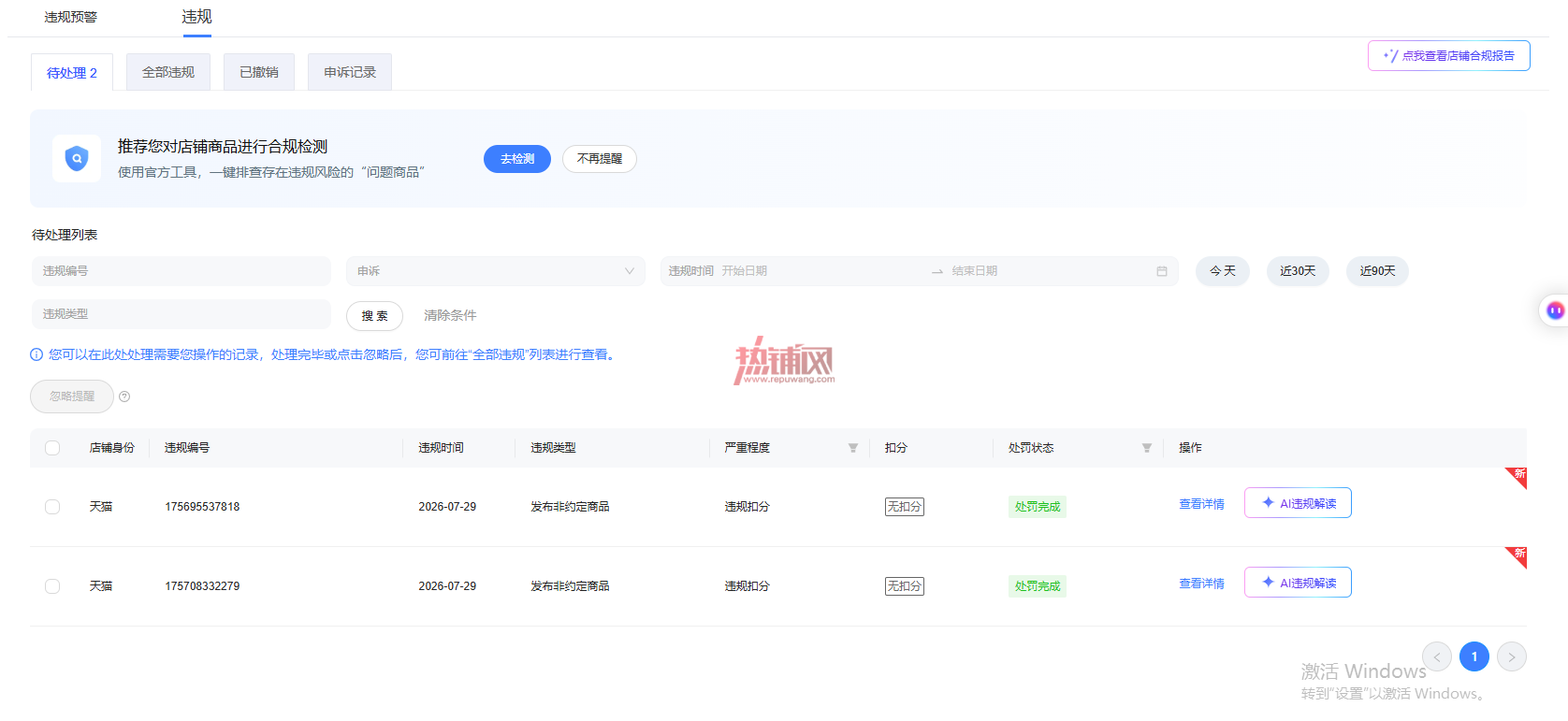This screenshot has height=721, width=1568.
Task: Click AI违规解读 for violation 175695537818
Action: [1298, 503]
